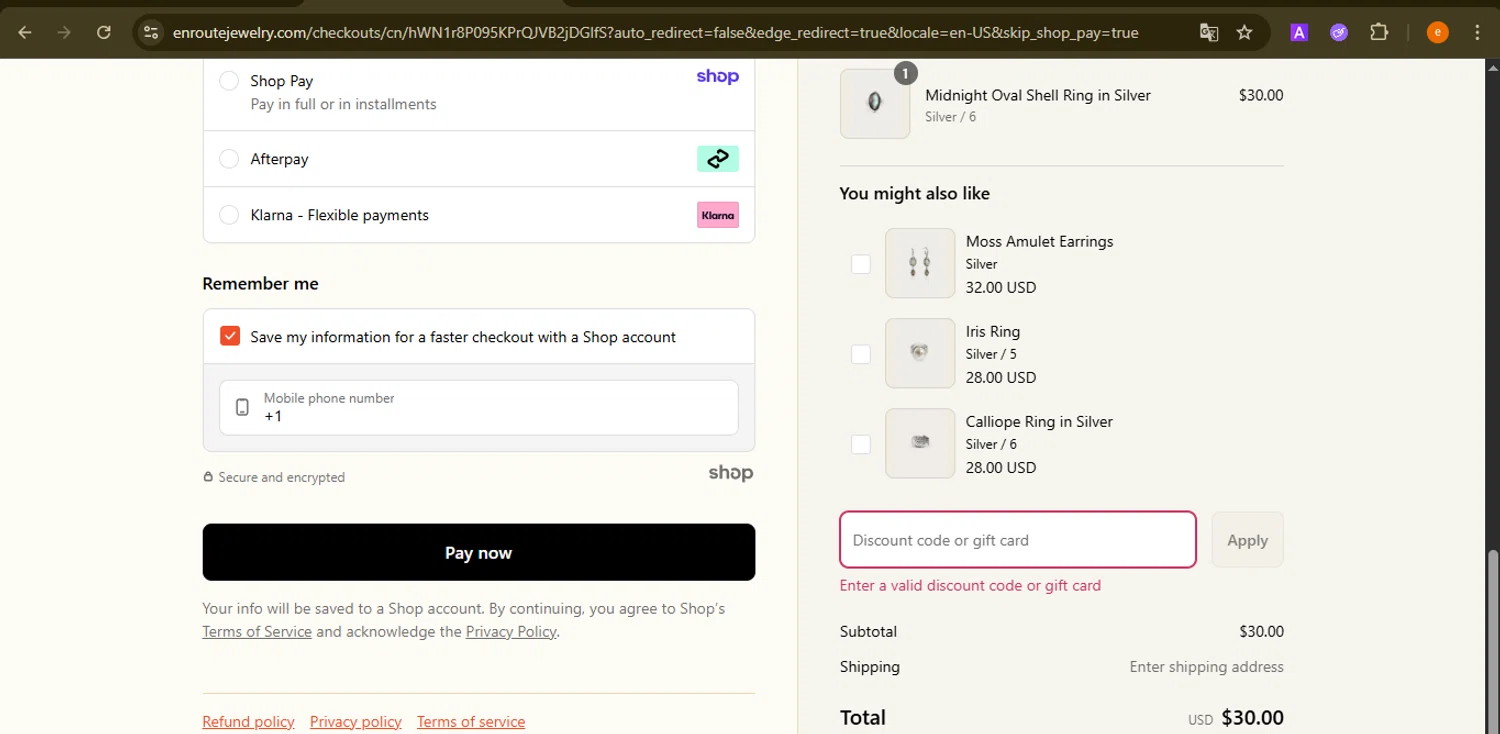This screenshot has width=1500, height=734.
Task: Open the Privacy policy footer link
Action: (356, 721)
